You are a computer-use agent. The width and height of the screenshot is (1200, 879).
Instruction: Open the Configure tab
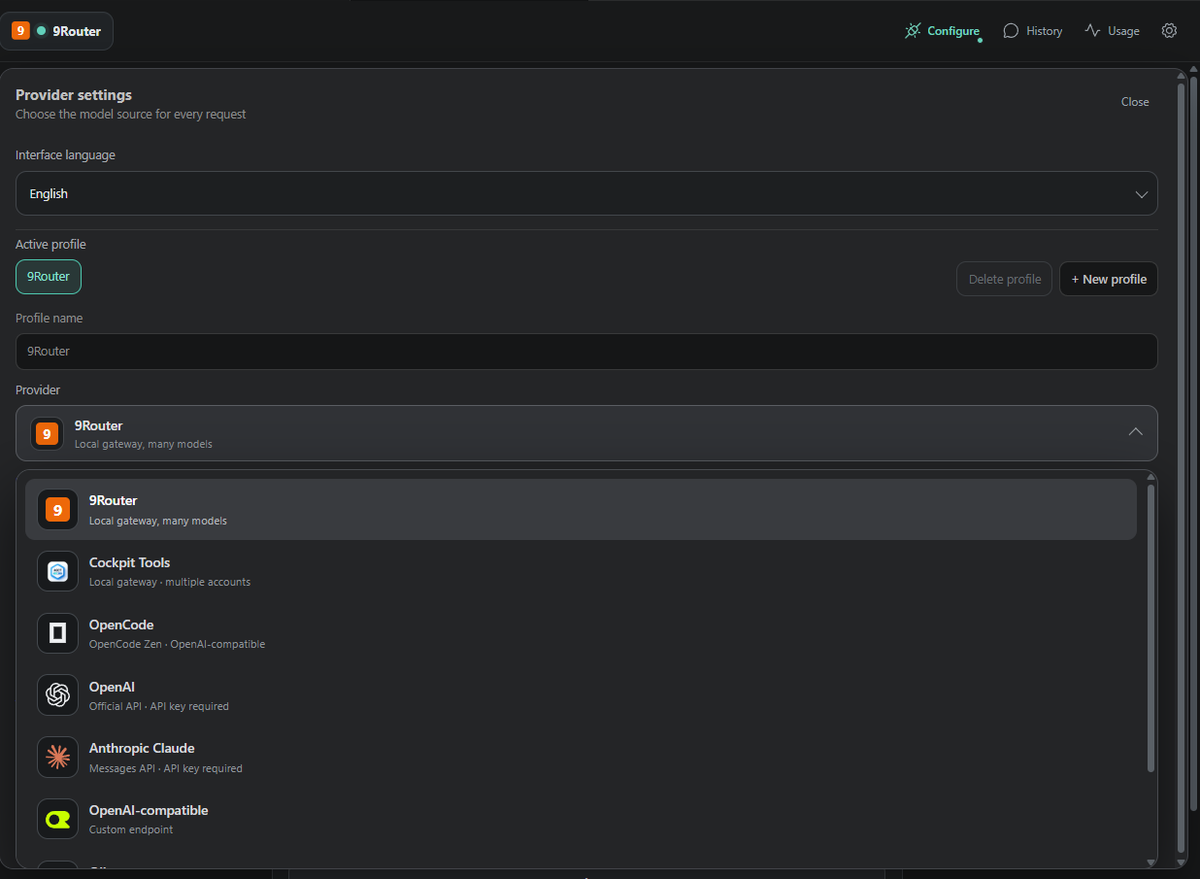[x=942, y=31]
